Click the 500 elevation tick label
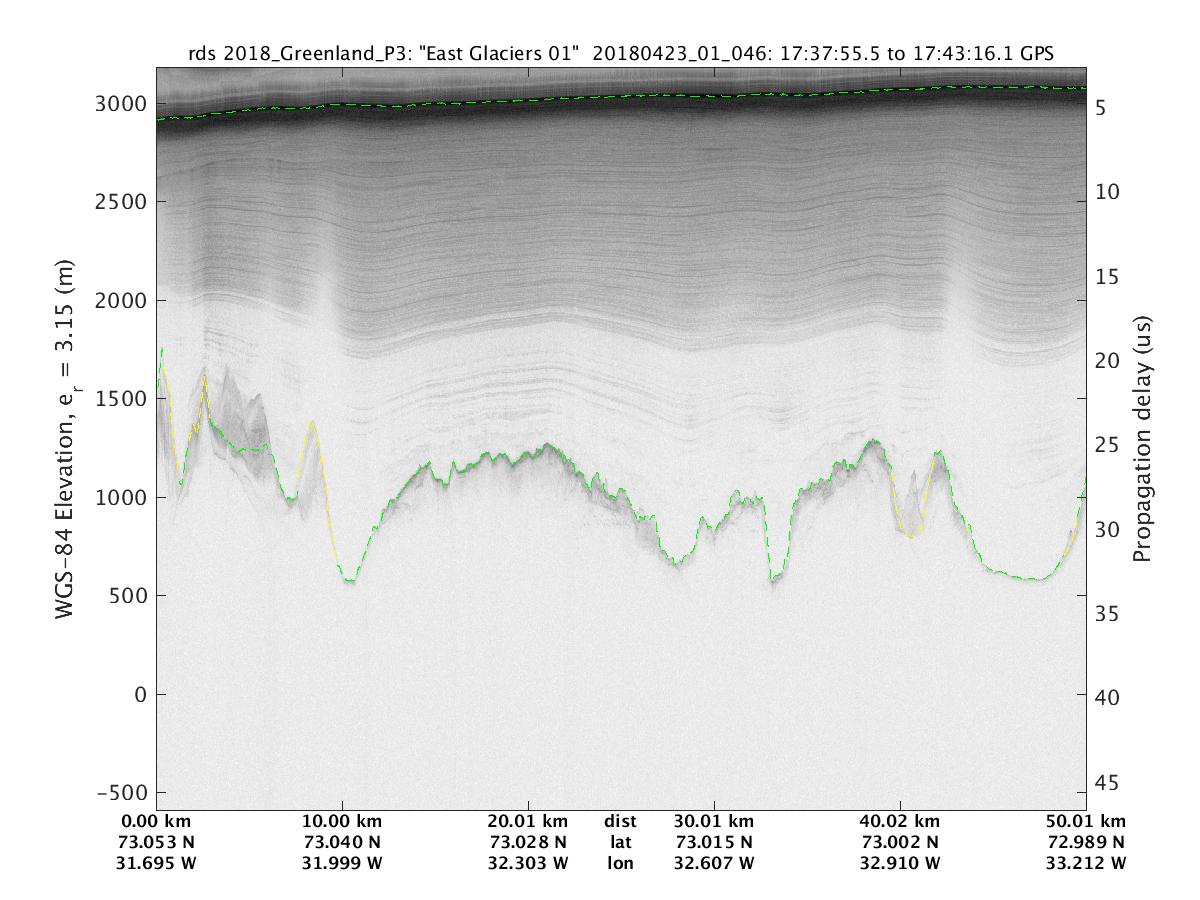The image size is (1200, 900). click(x=126, y=596)
